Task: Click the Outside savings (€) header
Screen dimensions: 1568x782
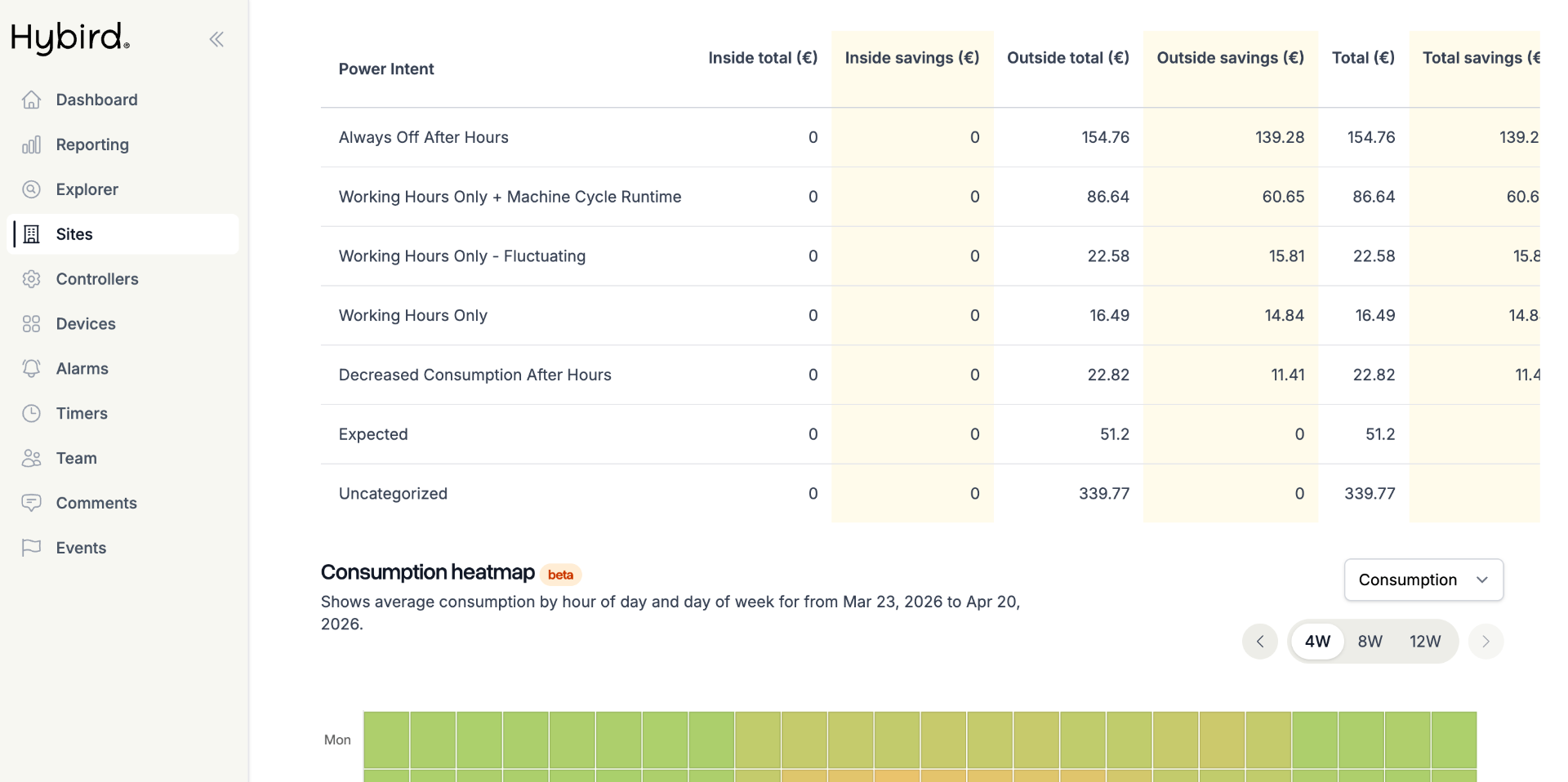Action: click(x=1231, y=58)
